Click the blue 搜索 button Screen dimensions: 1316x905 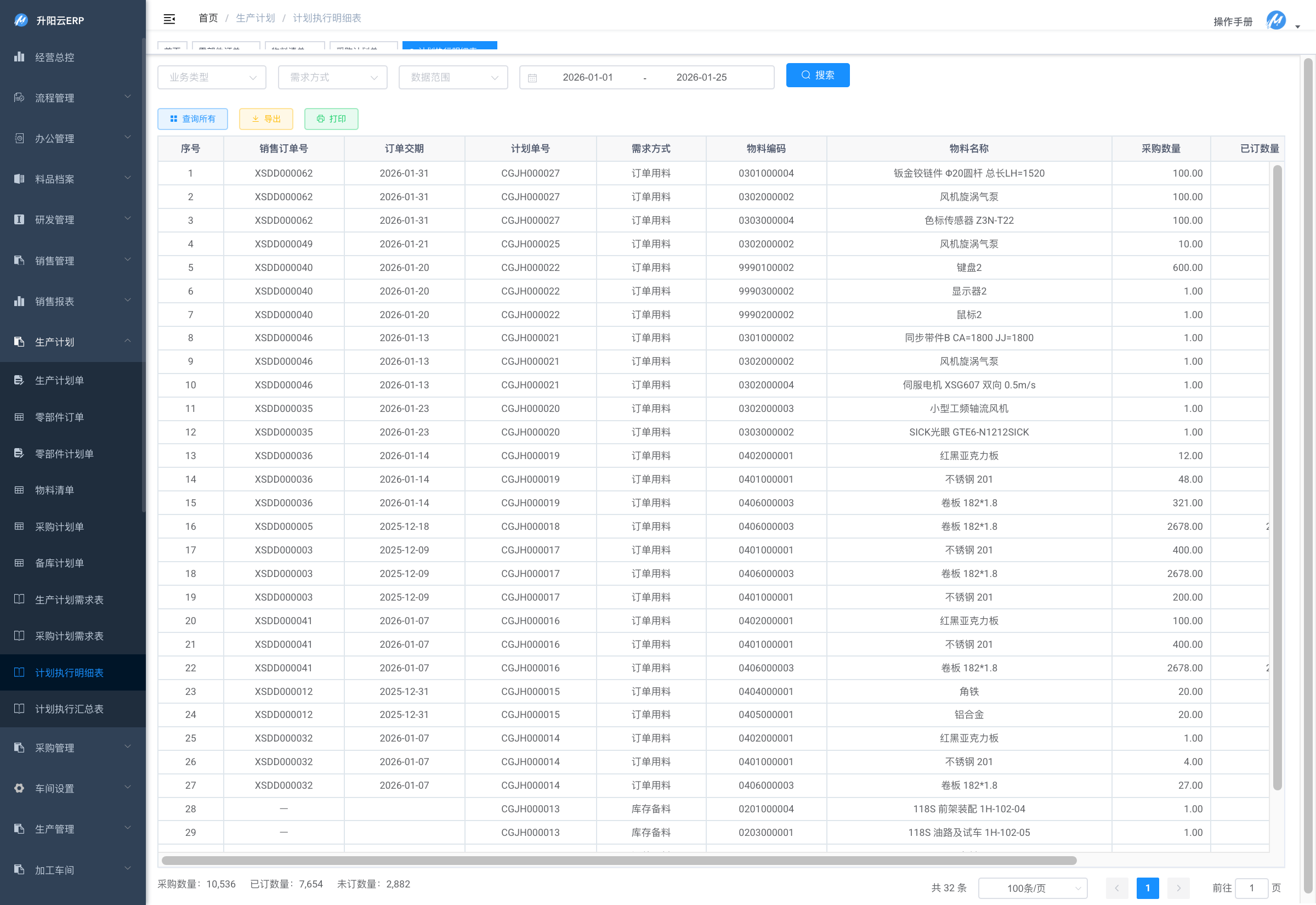tap(817, 76)
